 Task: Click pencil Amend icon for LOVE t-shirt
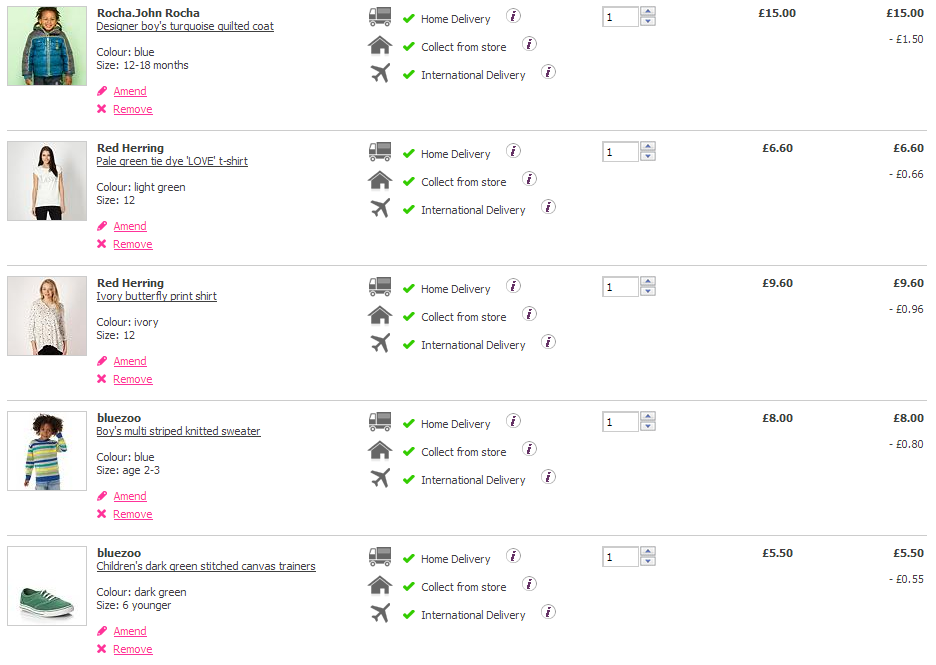pos(102,226)
